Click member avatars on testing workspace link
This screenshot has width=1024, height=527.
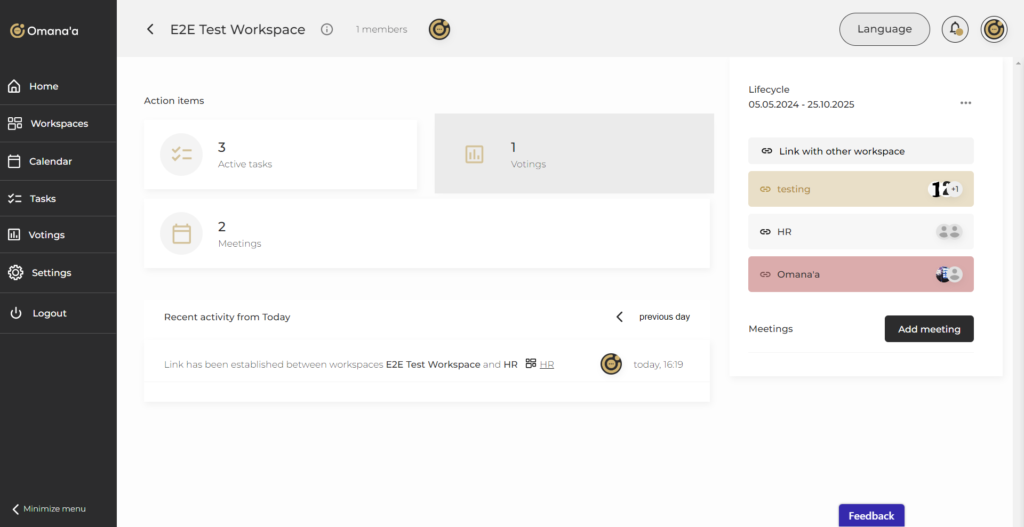[x=946, y=189]
